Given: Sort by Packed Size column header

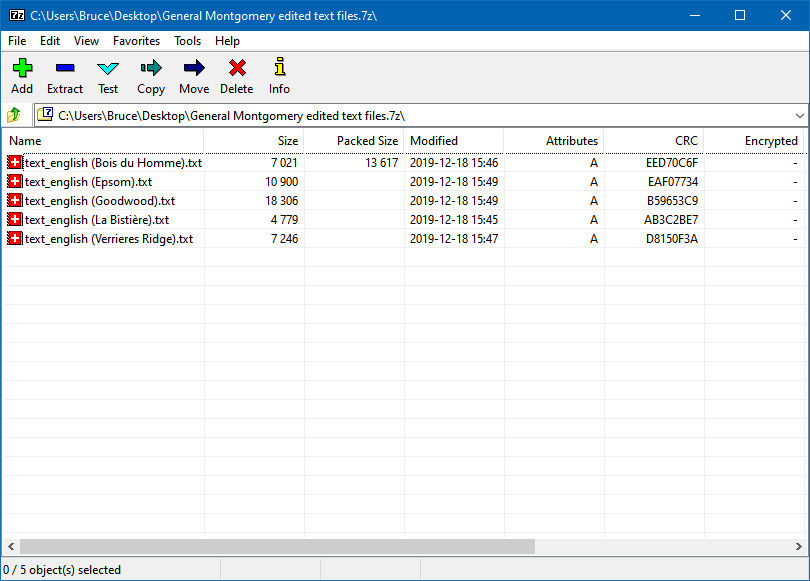Looking at the screenshot, I should (x=367, y=141).
